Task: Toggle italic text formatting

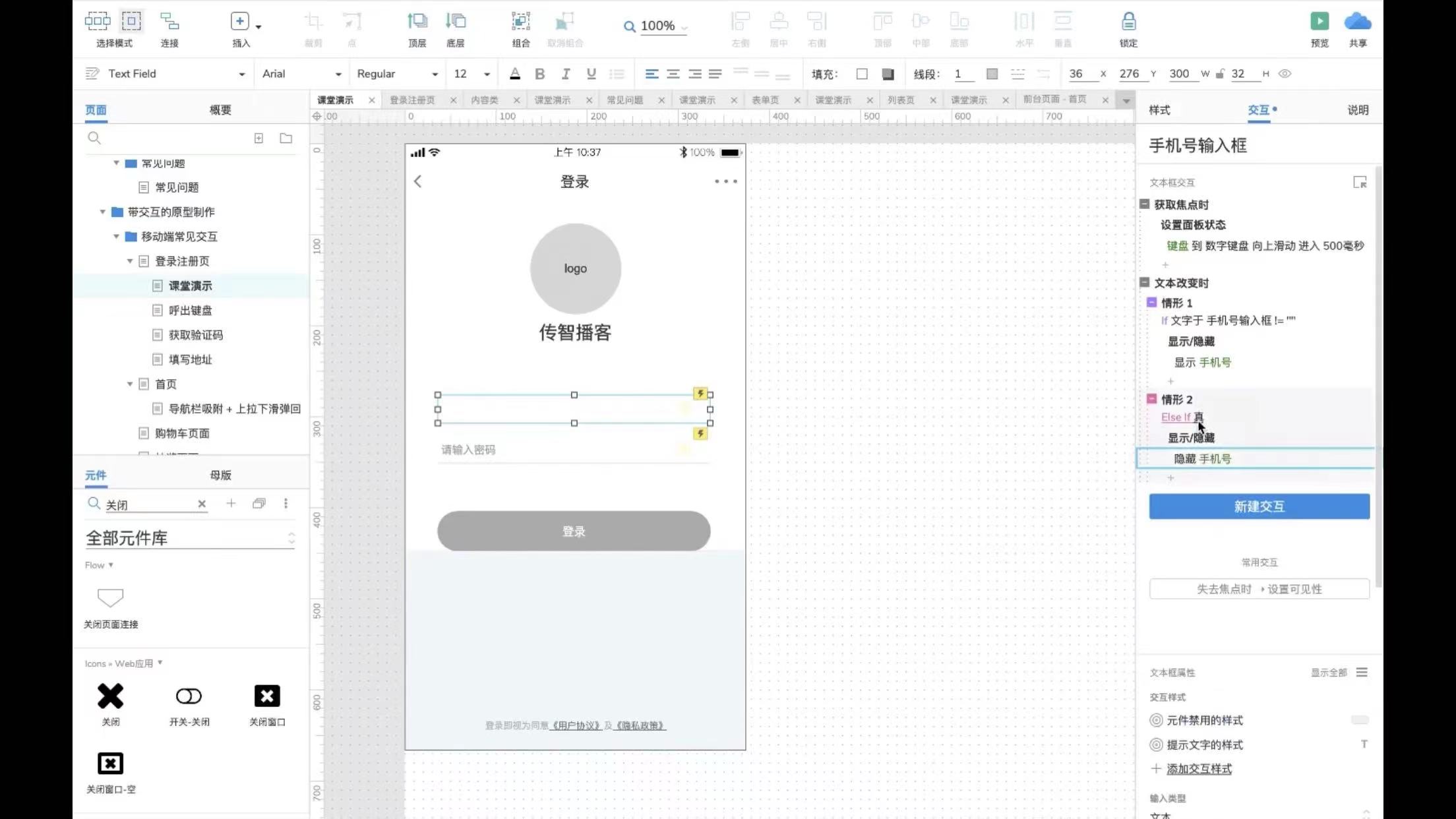Action: [565, 74]
